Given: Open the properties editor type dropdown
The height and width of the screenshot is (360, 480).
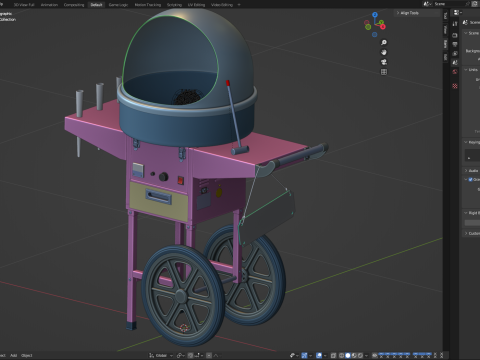Looking at the screenshot, I should point(457,13).
